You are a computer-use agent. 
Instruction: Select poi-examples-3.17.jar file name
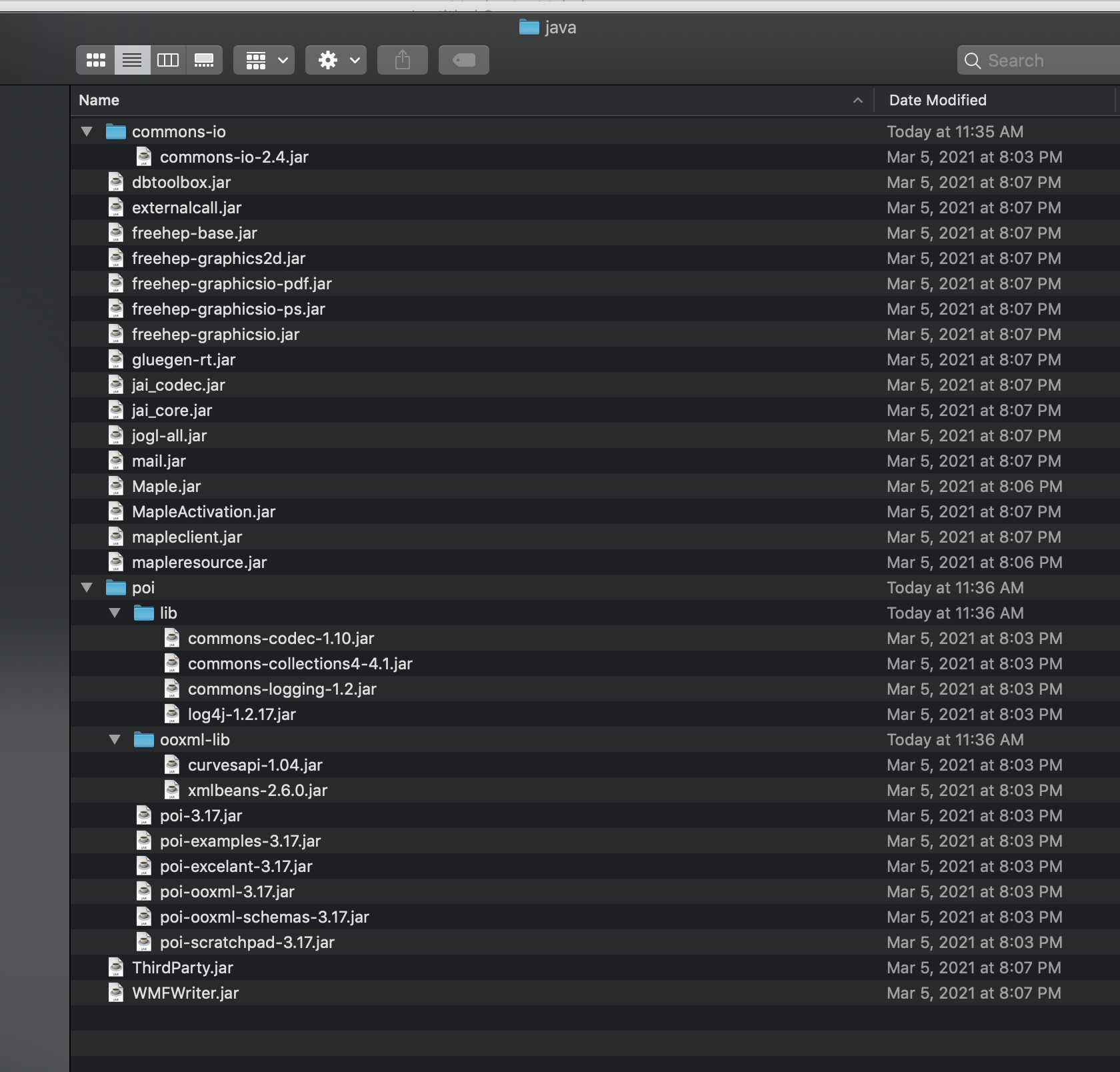coord(240,841)
